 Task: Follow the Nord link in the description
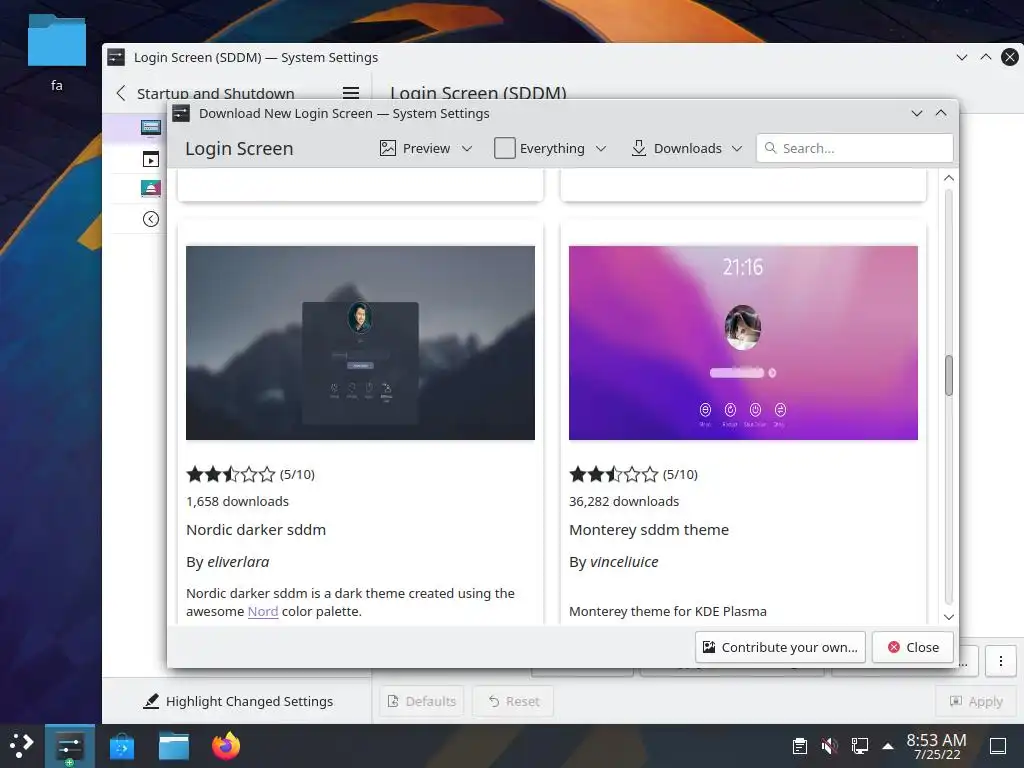coord(263,611)
